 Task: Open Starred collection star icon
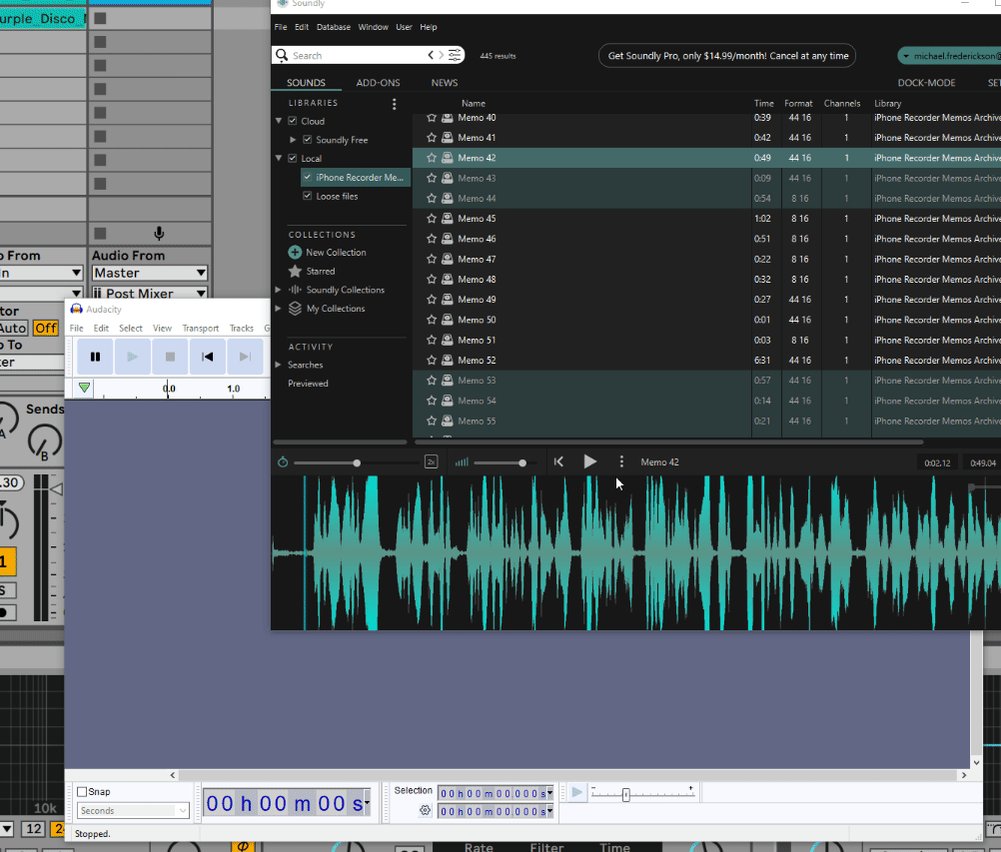295,271
